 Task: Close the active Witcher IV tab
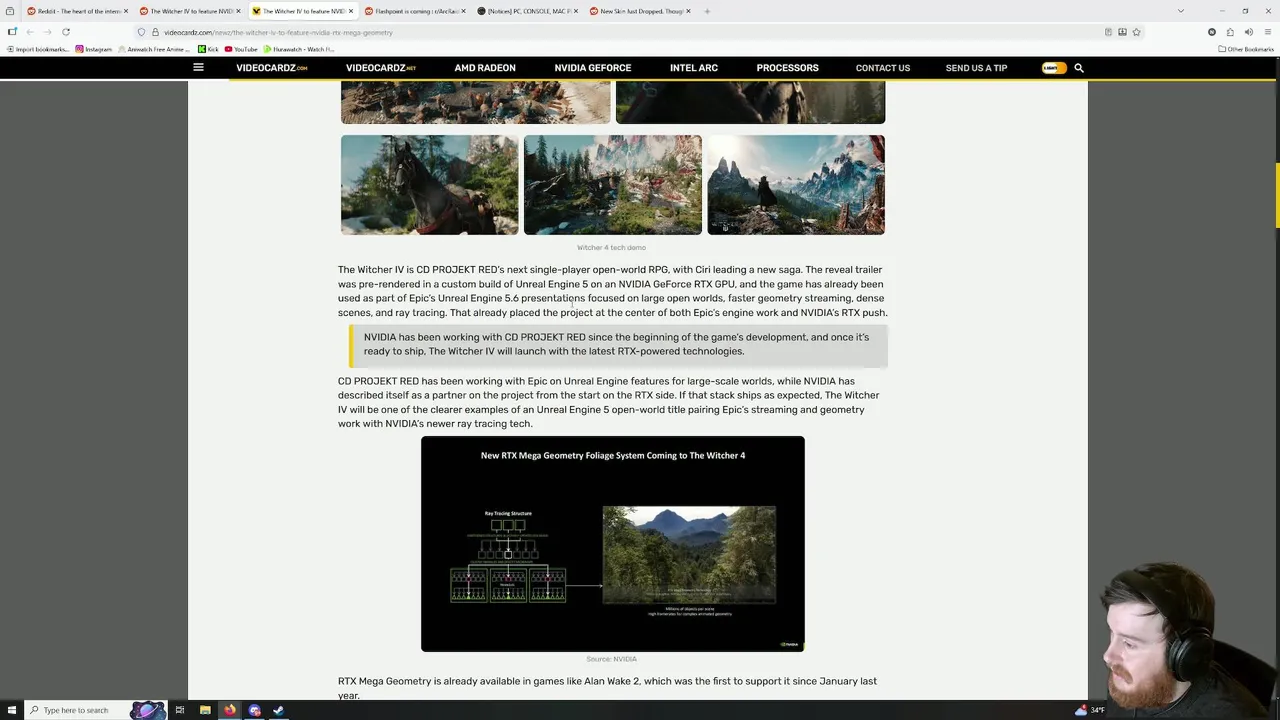point(350,11)
